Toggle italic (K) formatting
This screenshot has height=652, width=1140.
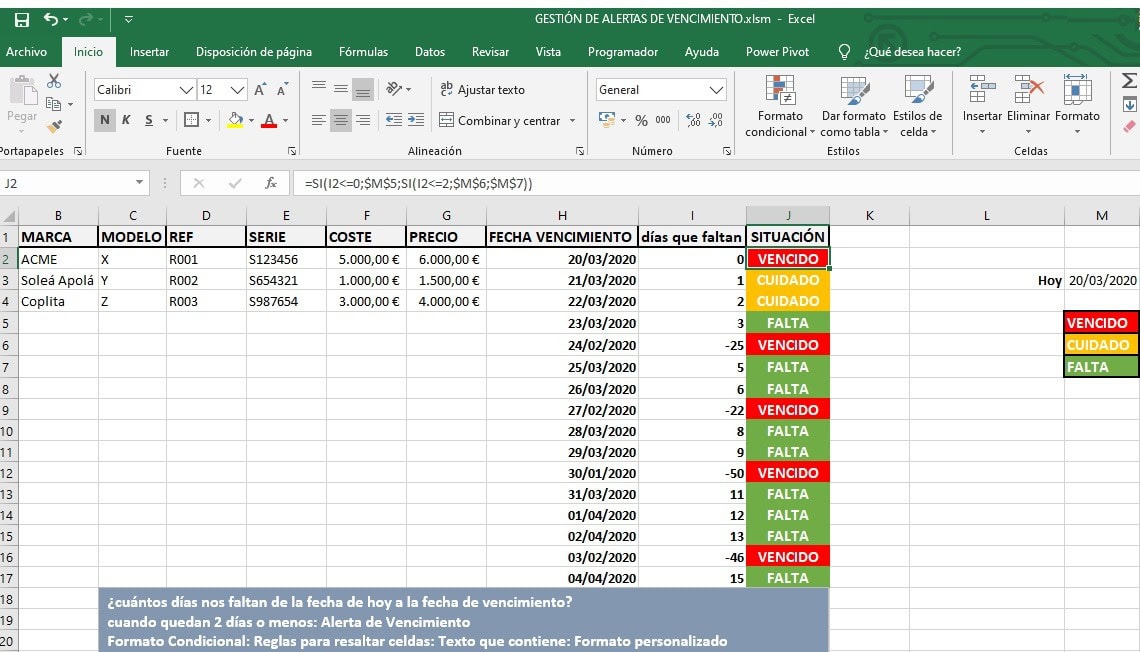click(x=127, y=120)
